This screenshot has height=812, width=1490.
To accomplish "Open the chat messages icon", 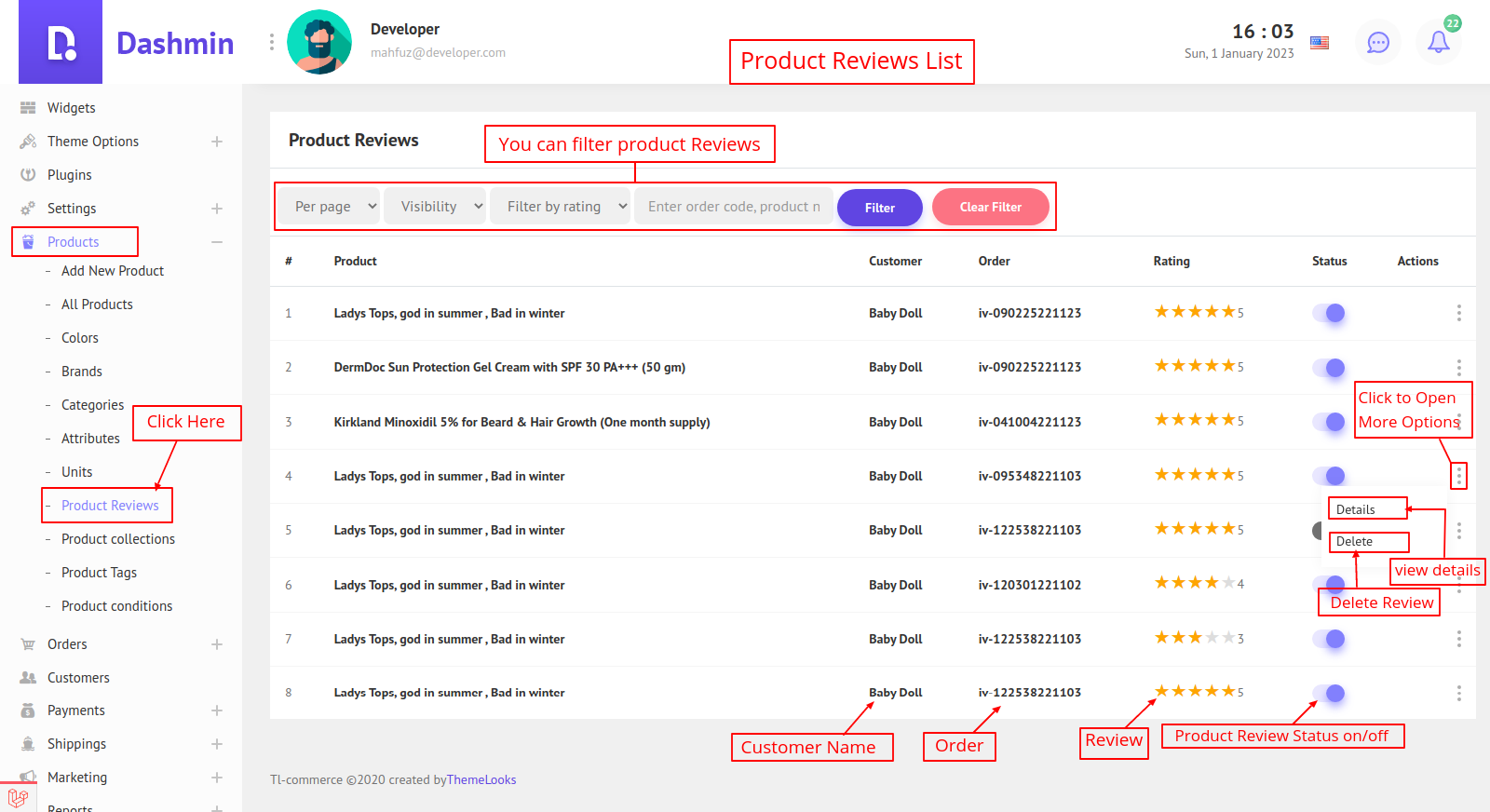I will [x=1377, y=42].
